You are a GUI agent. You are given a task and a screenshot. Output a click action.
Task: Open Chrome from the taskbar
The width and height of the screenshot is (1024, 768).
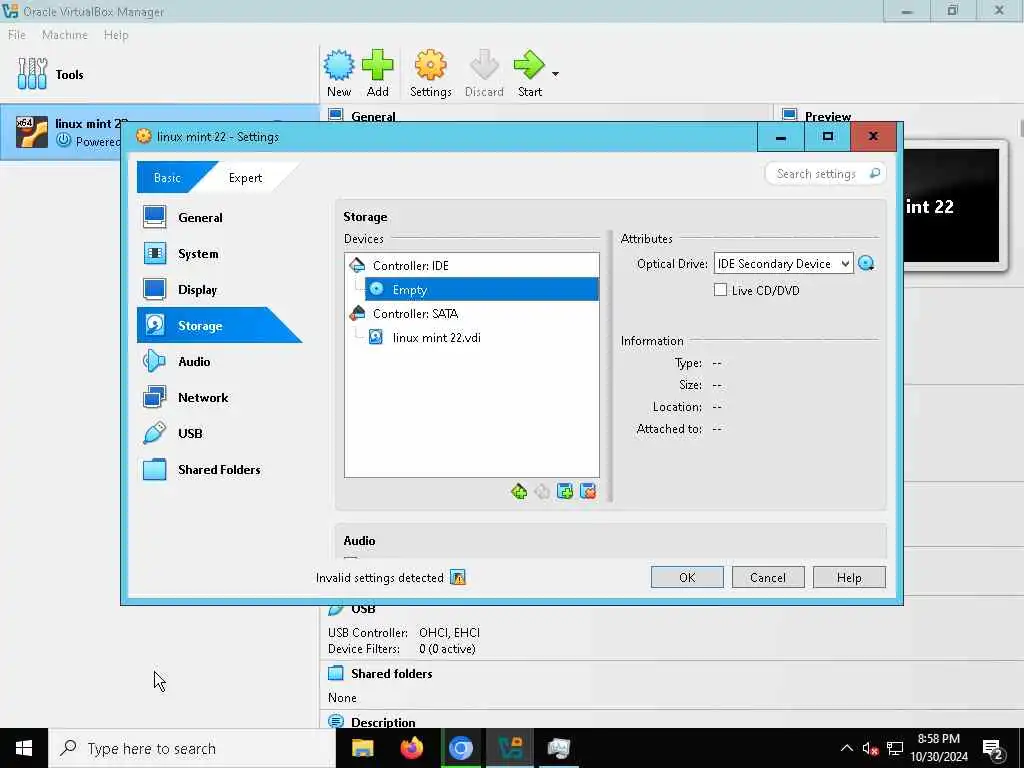coord(460,748)
